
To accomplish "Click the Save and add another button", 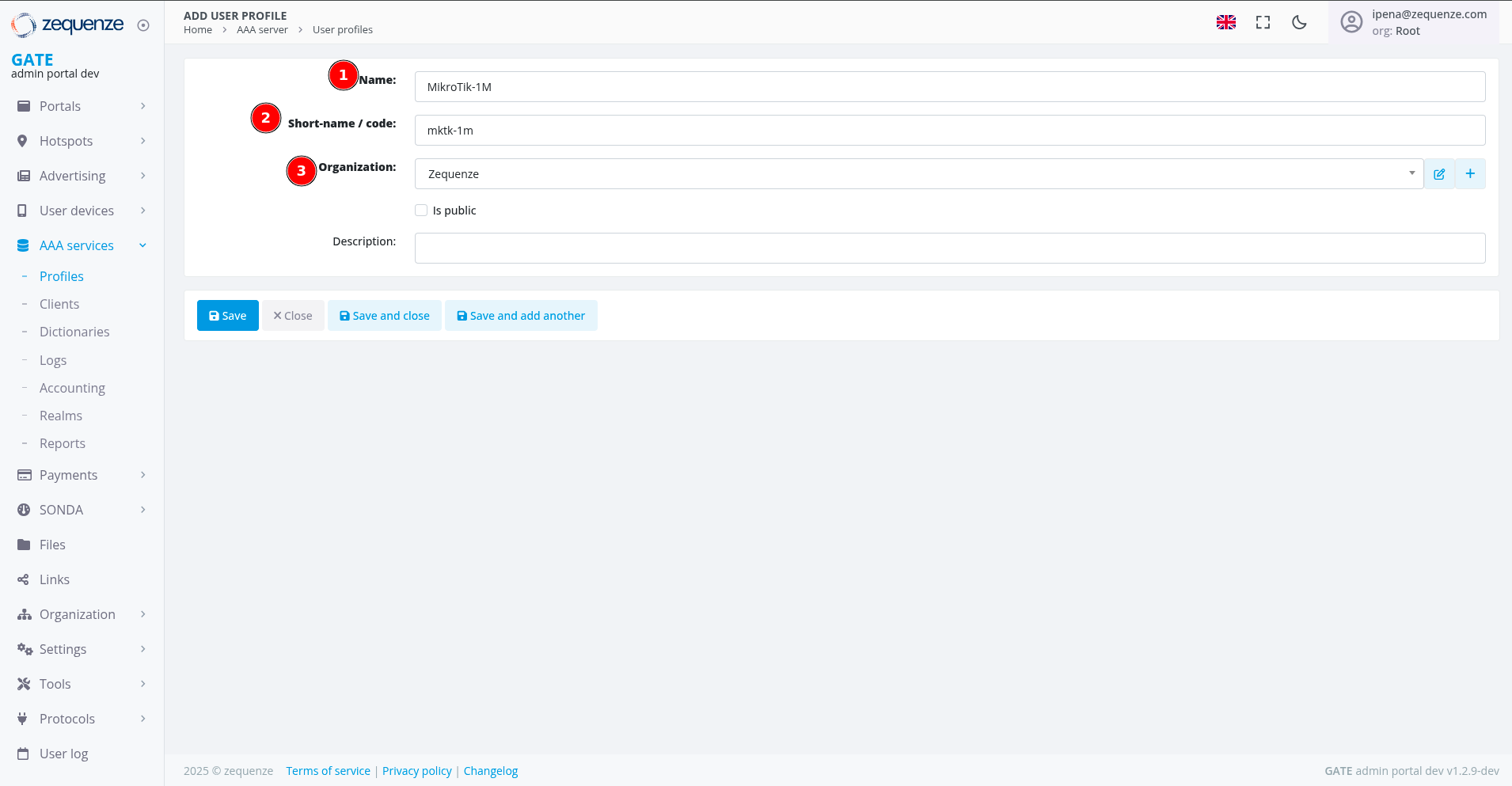I will (x=521, y=316).
